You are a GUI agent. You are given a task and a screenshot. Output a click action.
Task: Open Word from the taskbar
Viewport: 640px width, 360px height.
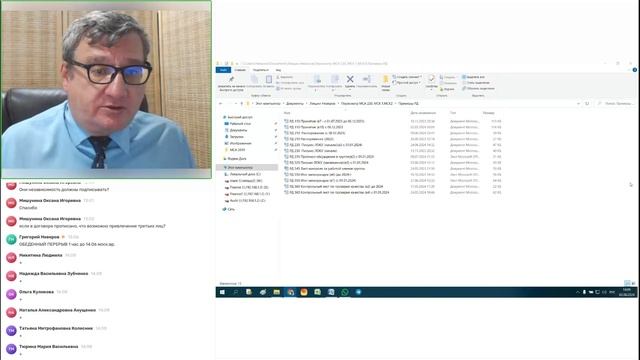[331, 292]
